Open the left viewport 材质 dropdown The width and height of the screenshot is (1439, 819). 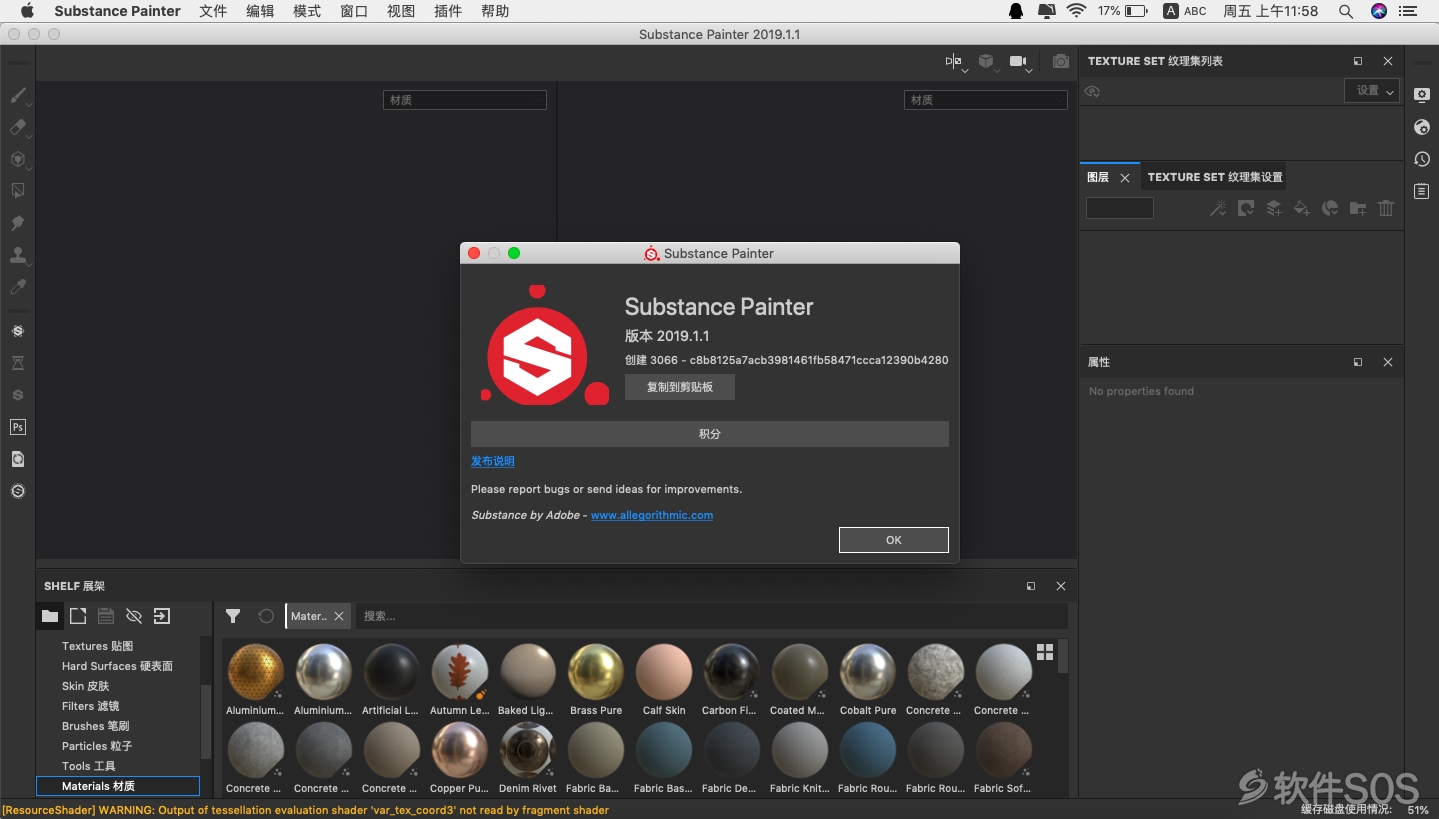point(465,100)
